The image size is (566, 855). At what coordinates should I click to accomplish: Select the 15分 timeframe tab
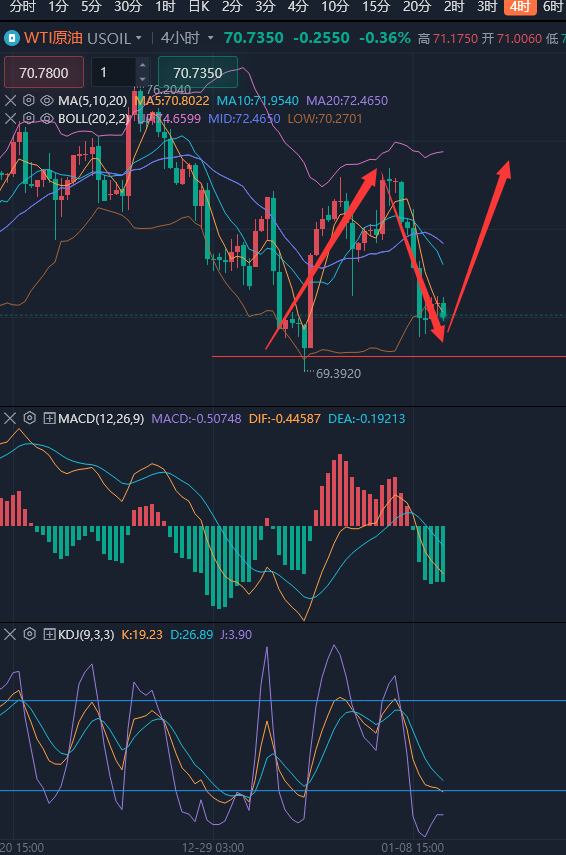tap(376, 7)
